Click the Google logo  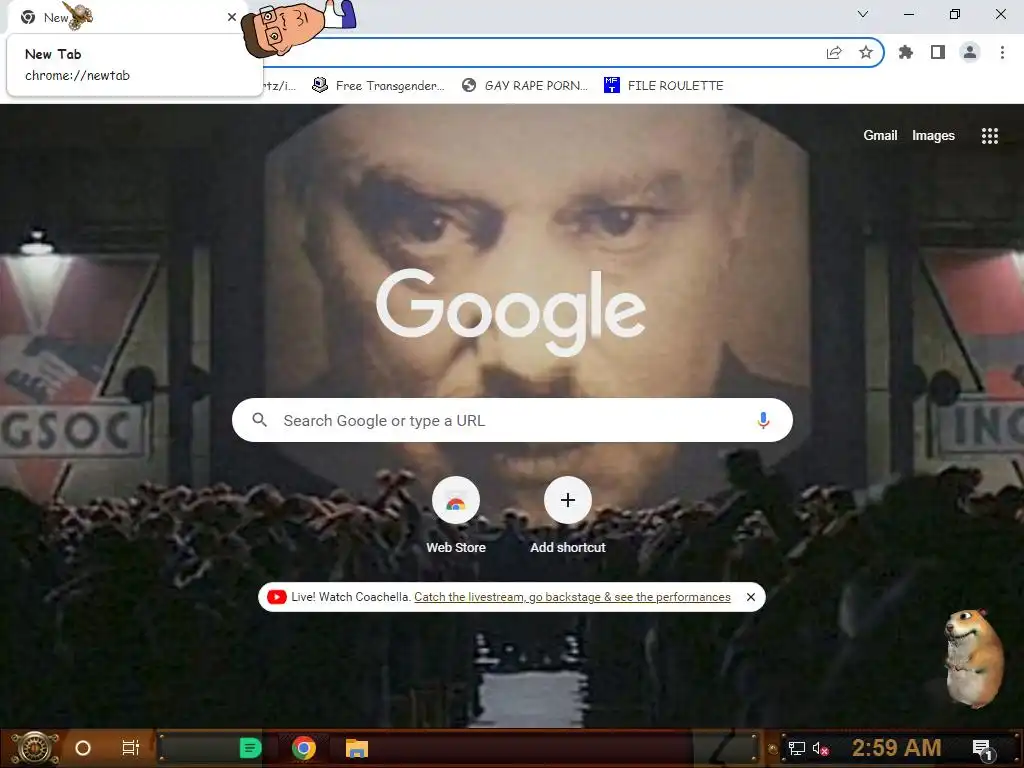[511, 312]
